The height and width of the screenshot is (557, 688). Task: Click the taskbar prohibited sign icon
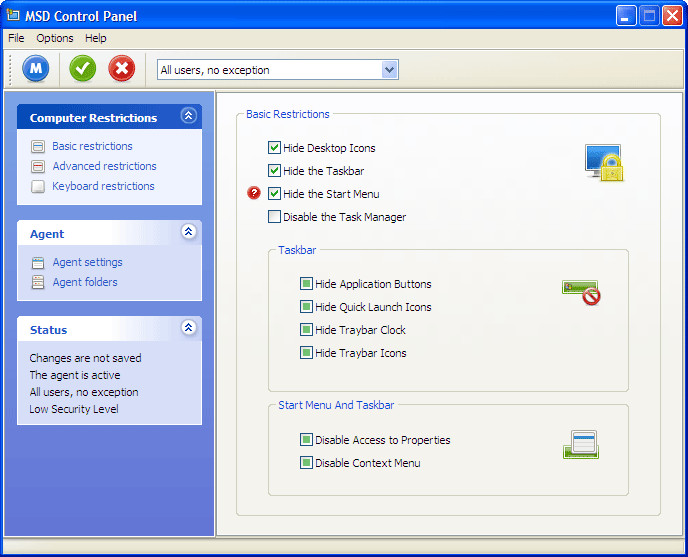coord(581,291)
